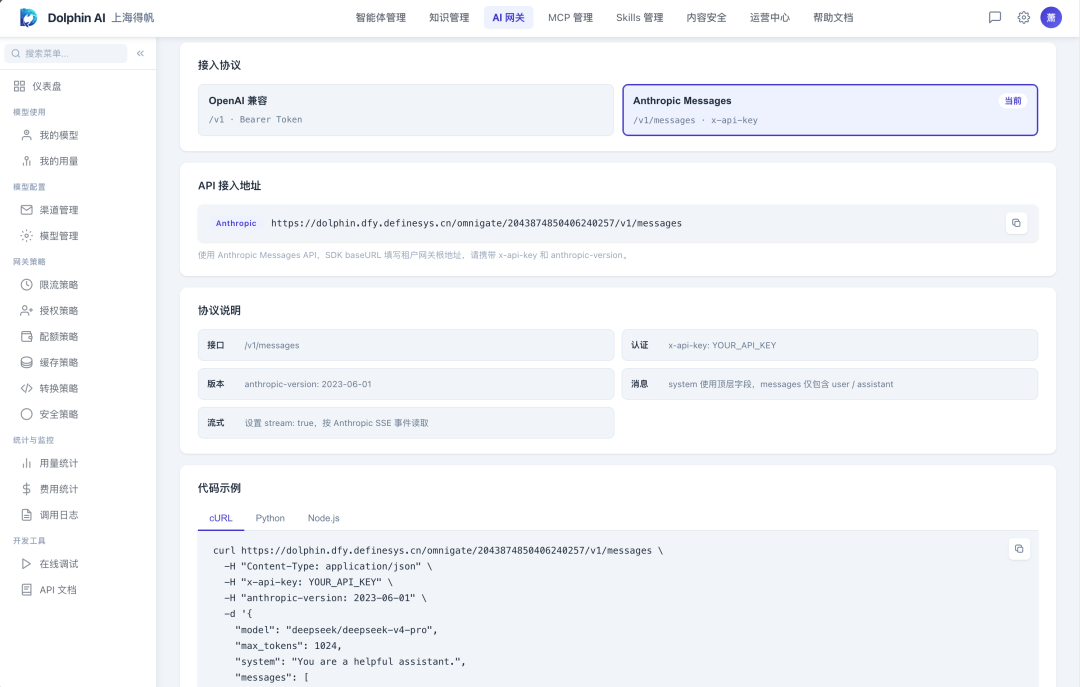Open the chat message icon in header
Image resolution: width=1080 pixels, height=687 pixels.
point(995,18)
